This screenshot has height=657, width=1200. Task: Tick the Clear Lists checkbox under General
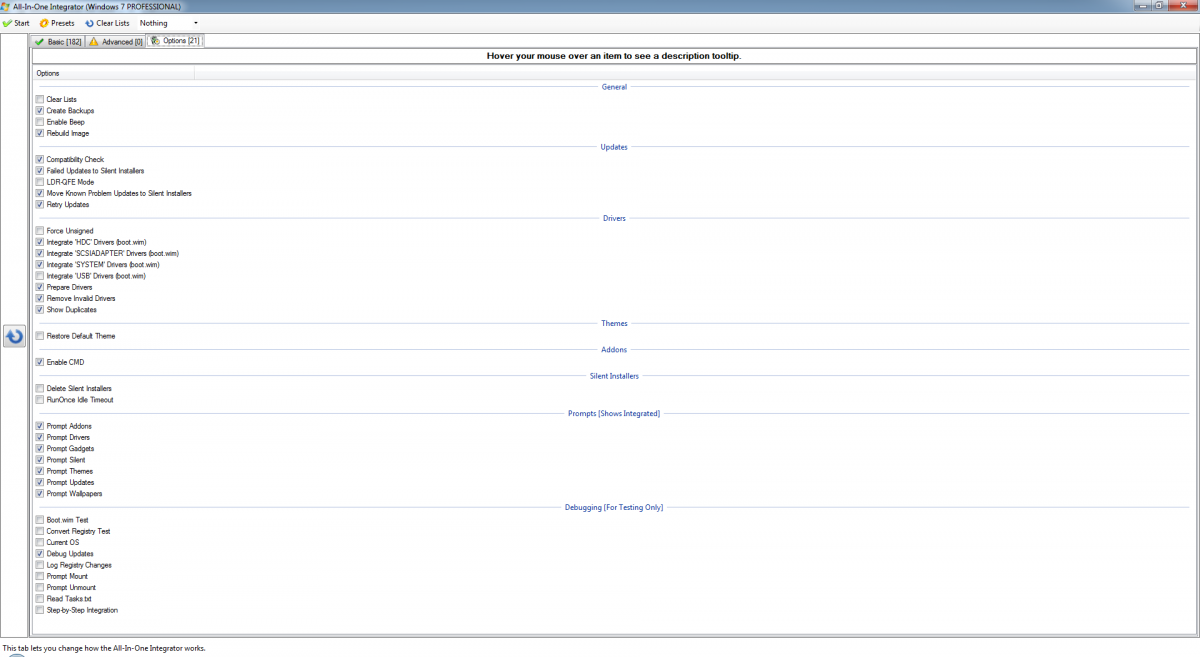pyautogui.click(x=40, y=100)
